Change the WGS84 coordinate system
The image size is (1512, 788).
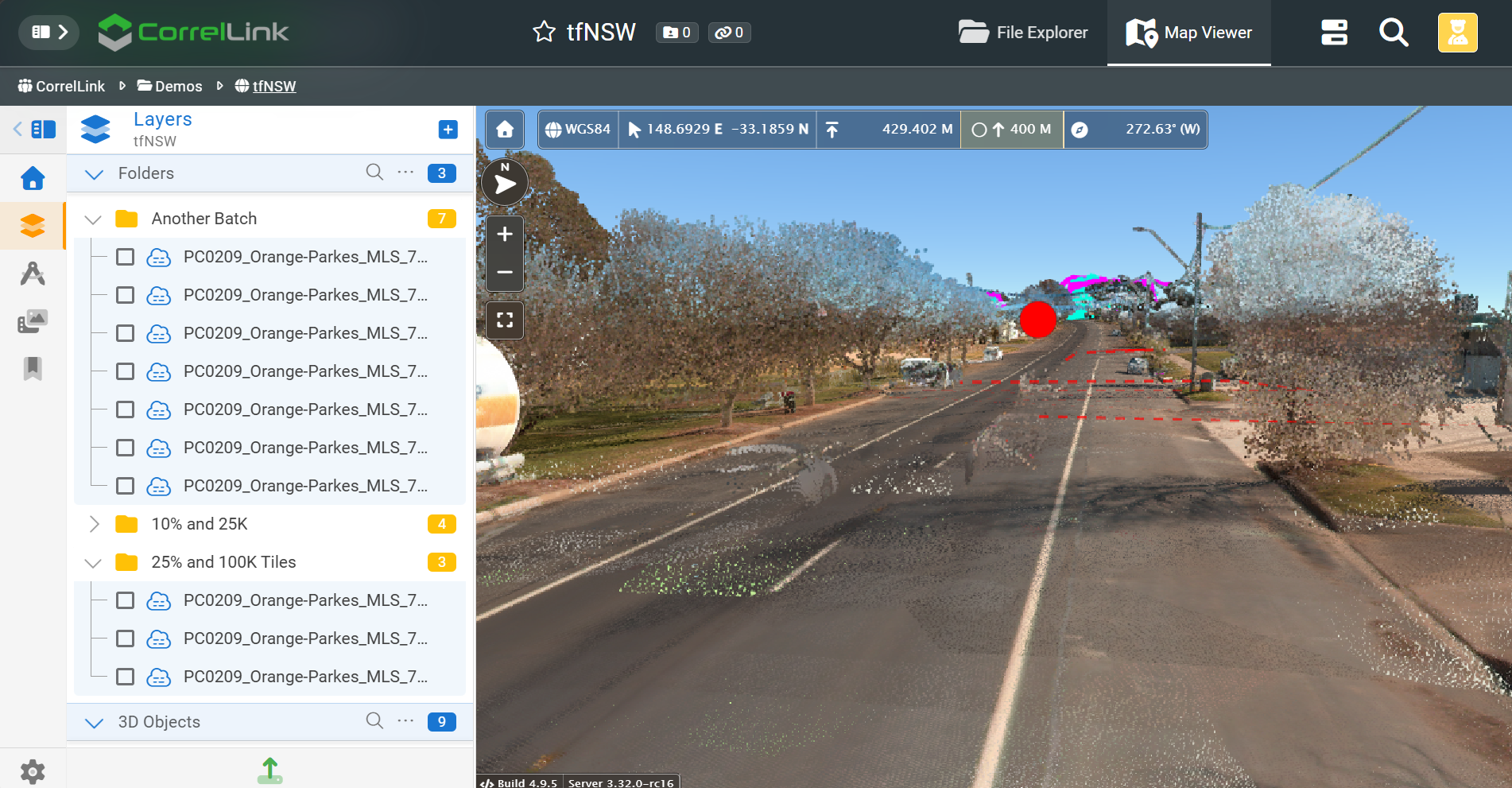[x=579, y=130]
